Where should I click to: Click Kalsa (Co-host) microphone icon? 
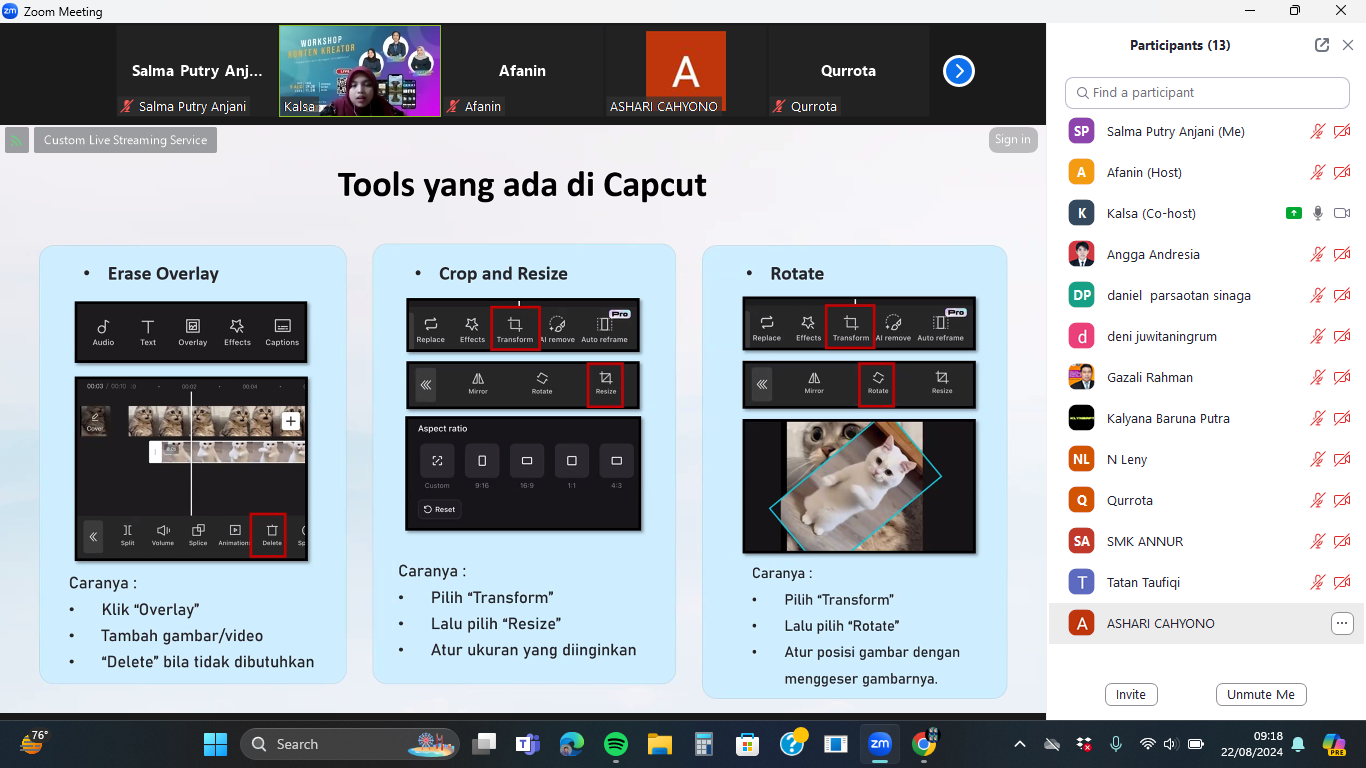click(x=1318, y=213)
